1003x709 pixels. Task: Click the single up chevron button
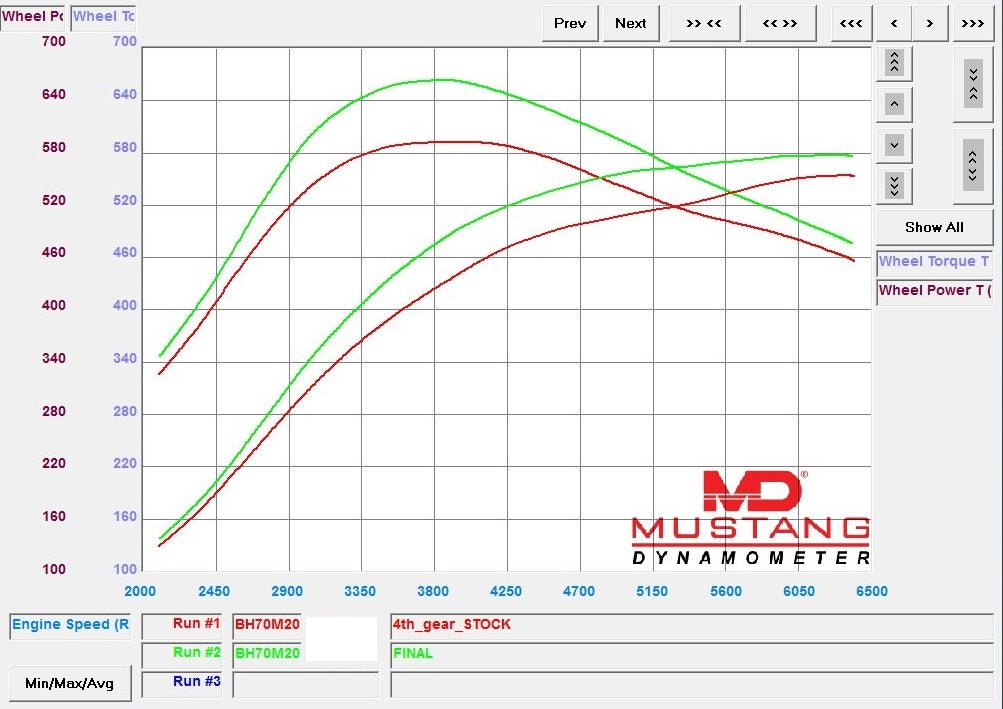tap(894, 104)
